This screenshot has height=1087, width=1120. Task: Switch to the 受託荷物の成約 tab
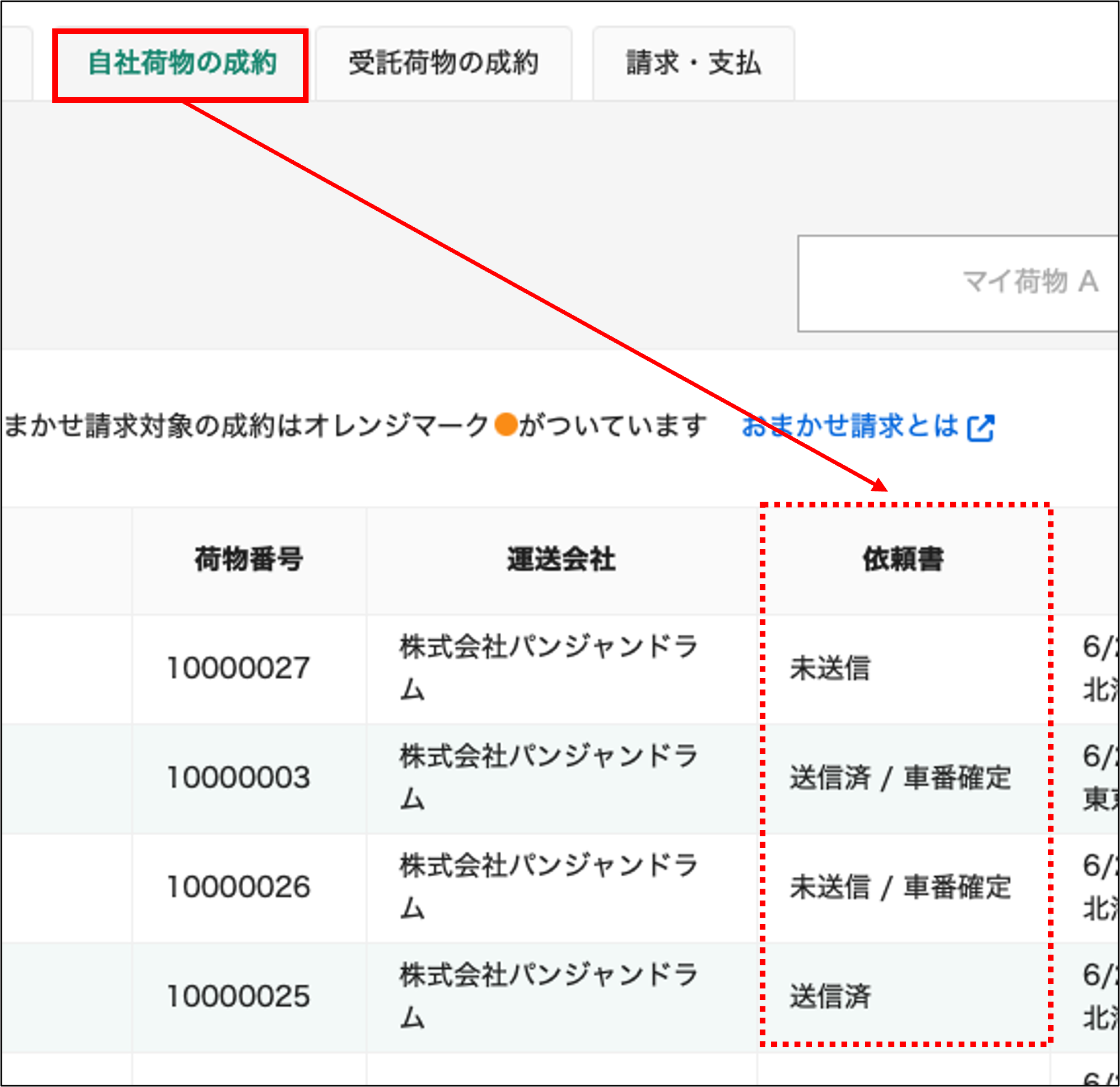point(443,64)
